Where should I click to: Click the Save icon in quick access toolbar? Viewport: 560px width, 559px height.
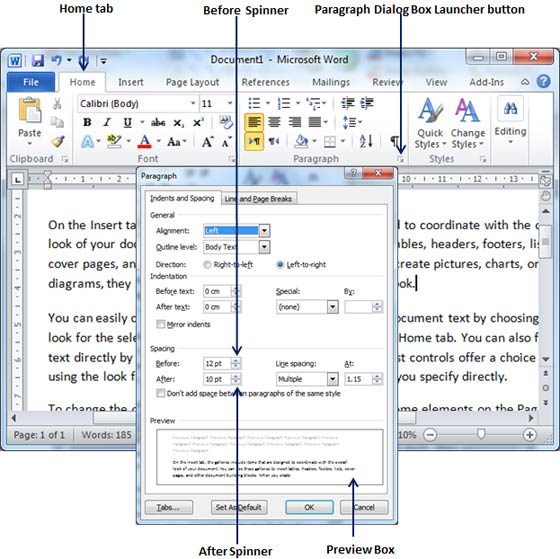click(38, 60)
